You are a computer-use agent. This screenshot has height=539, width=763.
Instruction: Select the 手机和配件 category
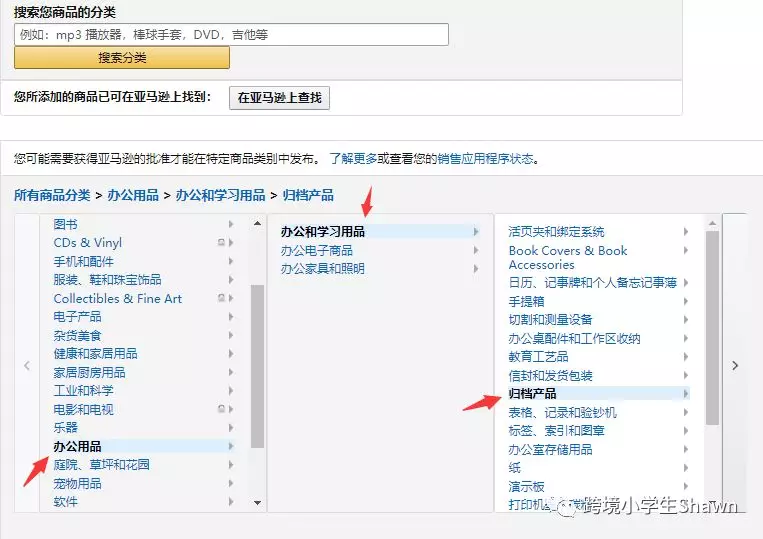point(83,261)
